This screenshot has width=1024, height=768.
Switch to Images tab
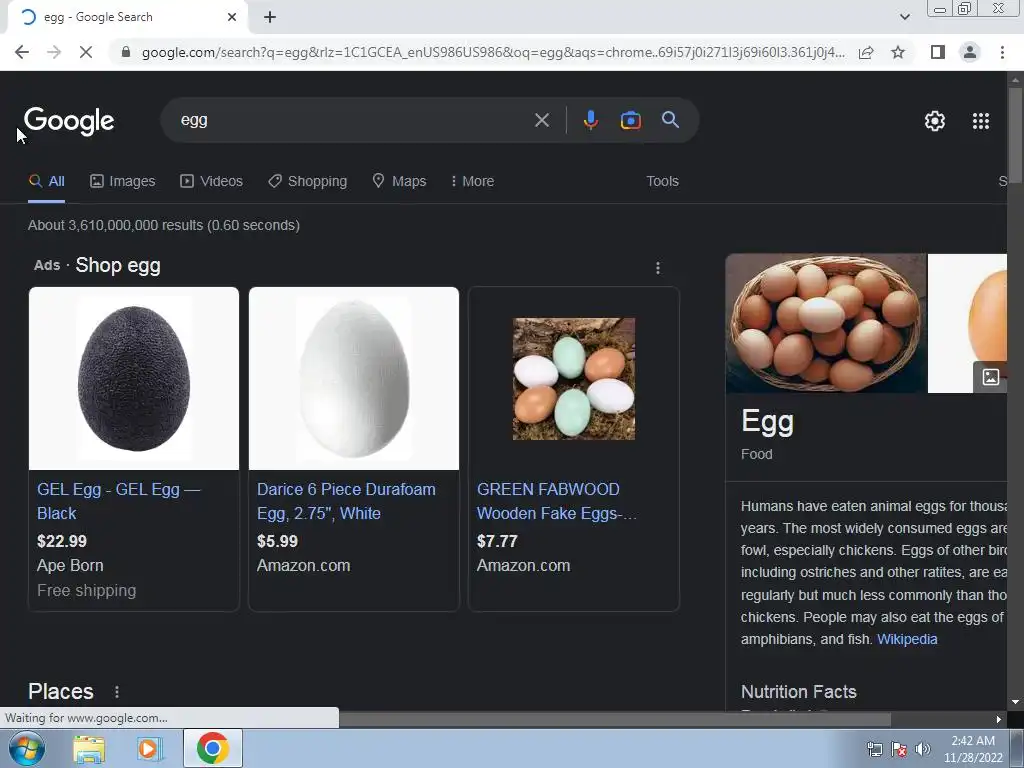(123, 182)
